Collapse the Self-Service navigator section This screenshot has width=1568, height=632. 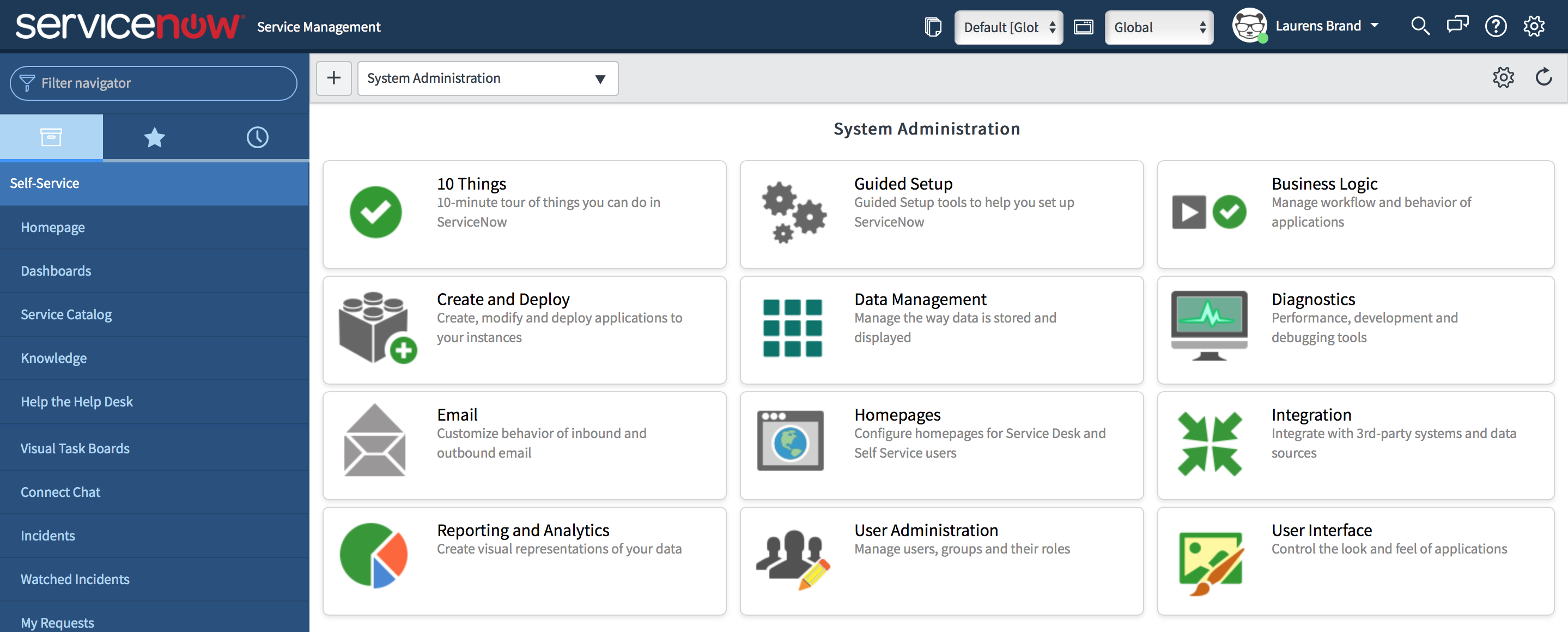click(x=45, y=183)
